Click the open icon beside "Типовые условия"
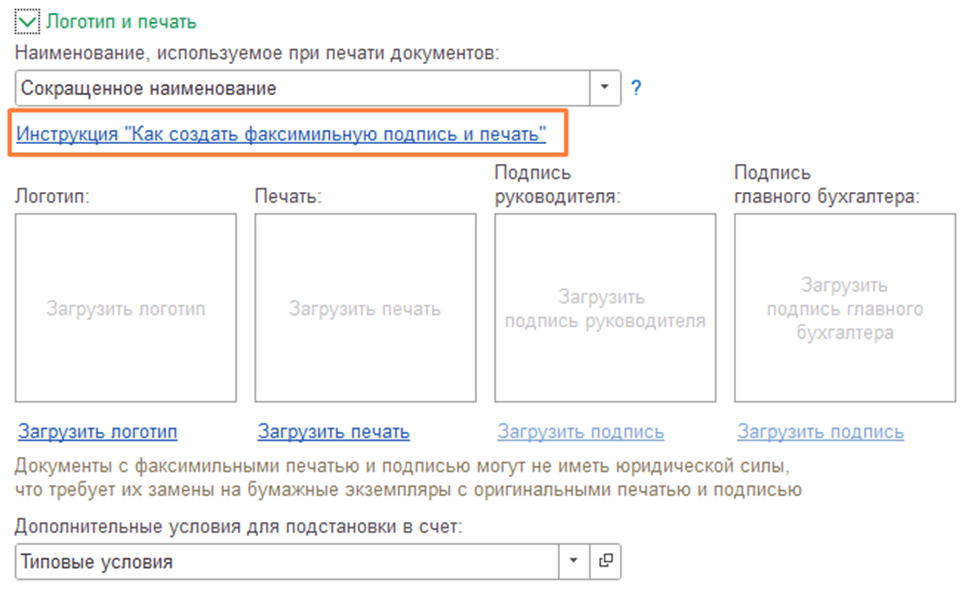 pos(605,562)
